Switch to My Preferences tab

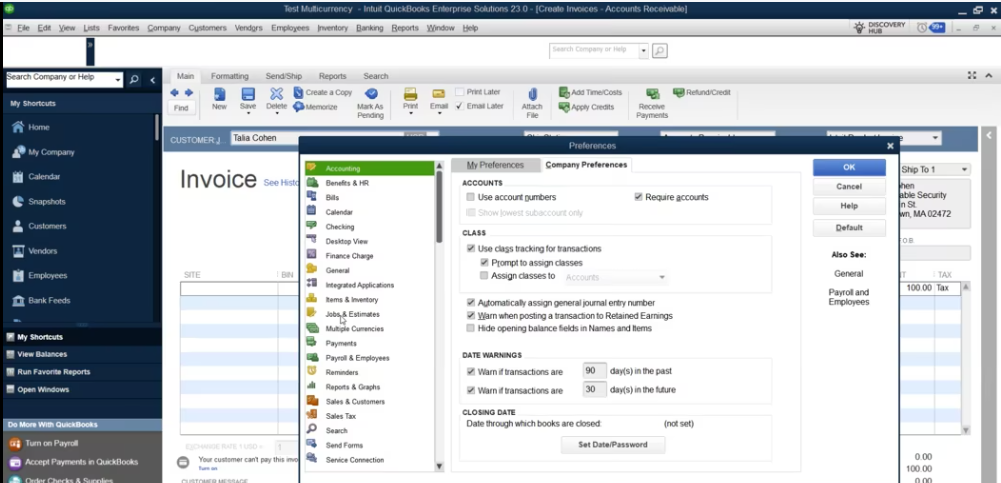point(495,165)
